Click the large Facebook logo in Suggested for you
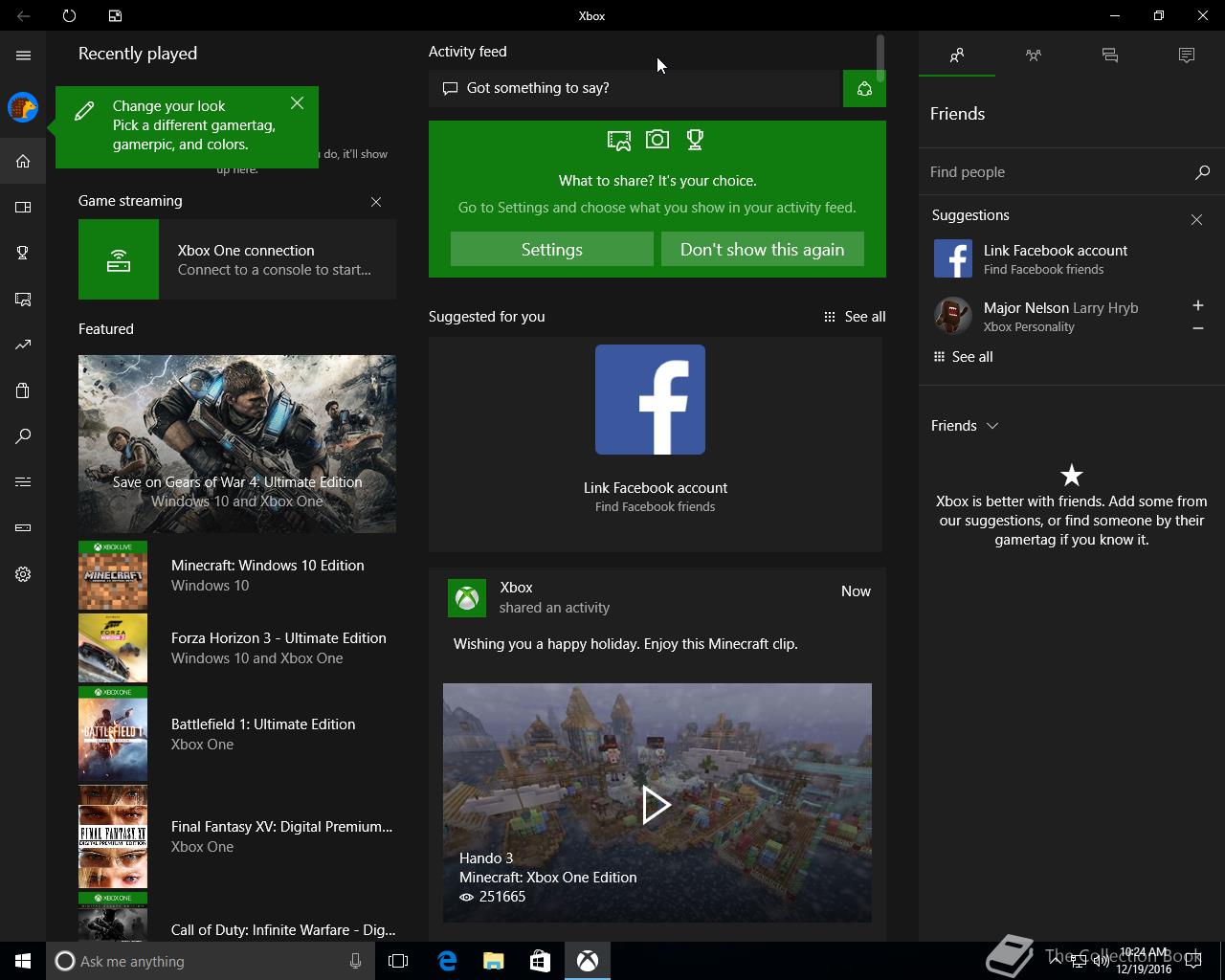Image resolution: width=1225 pixels, height=980 pixels. point(650,400)
